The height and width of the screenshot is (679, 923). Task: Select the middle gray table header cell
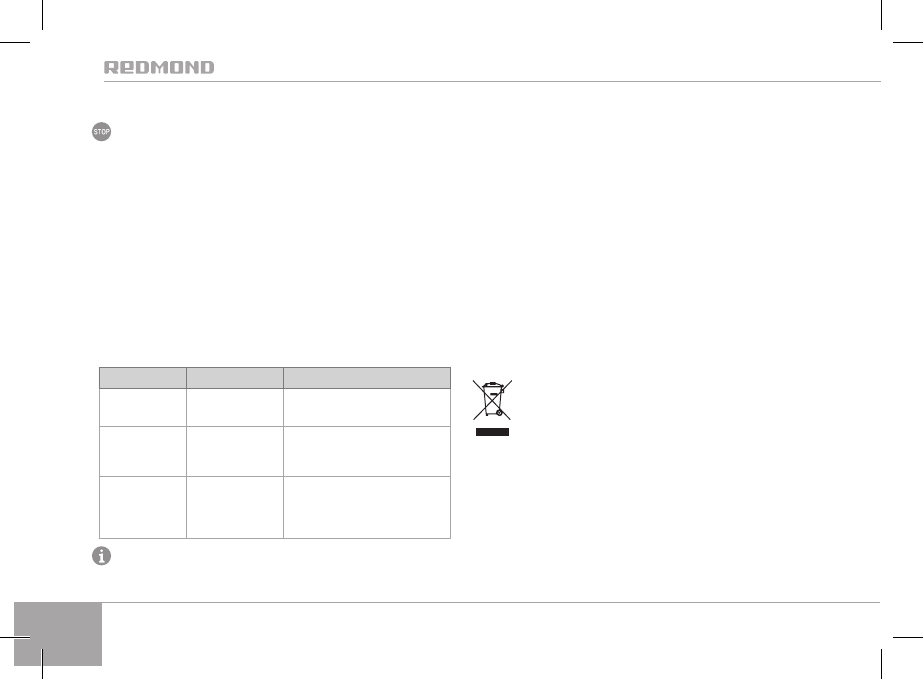click(234, 377)
